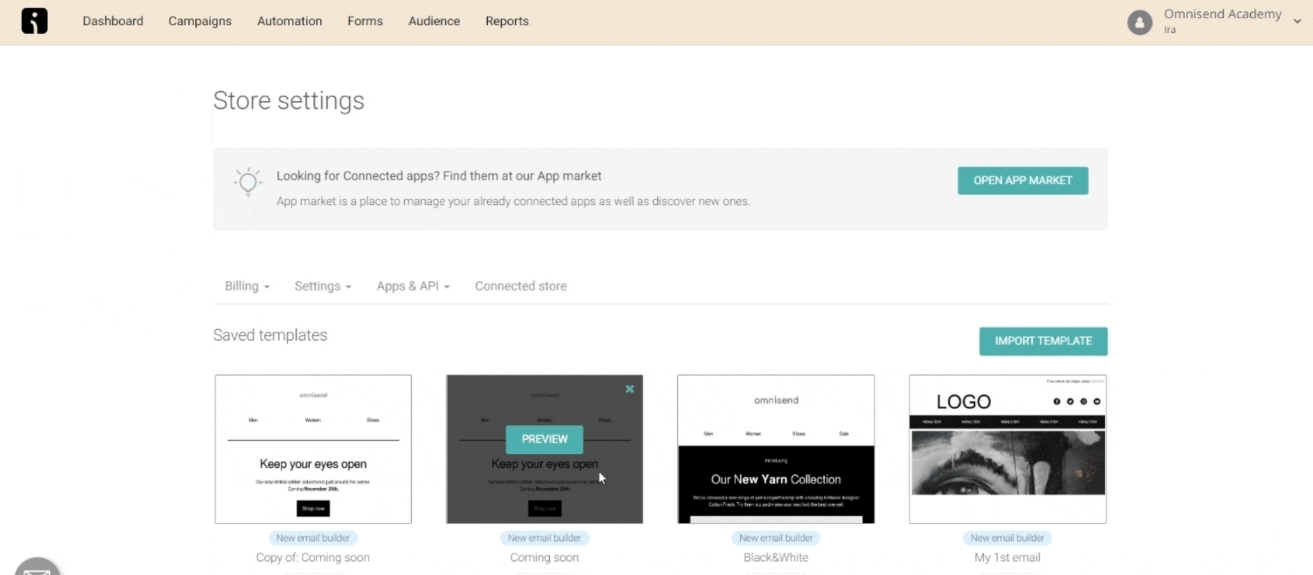The height and width of the screenshot is (575, 1313).
Task: Open the Dashboard menu item
Action: click(112, 21)
